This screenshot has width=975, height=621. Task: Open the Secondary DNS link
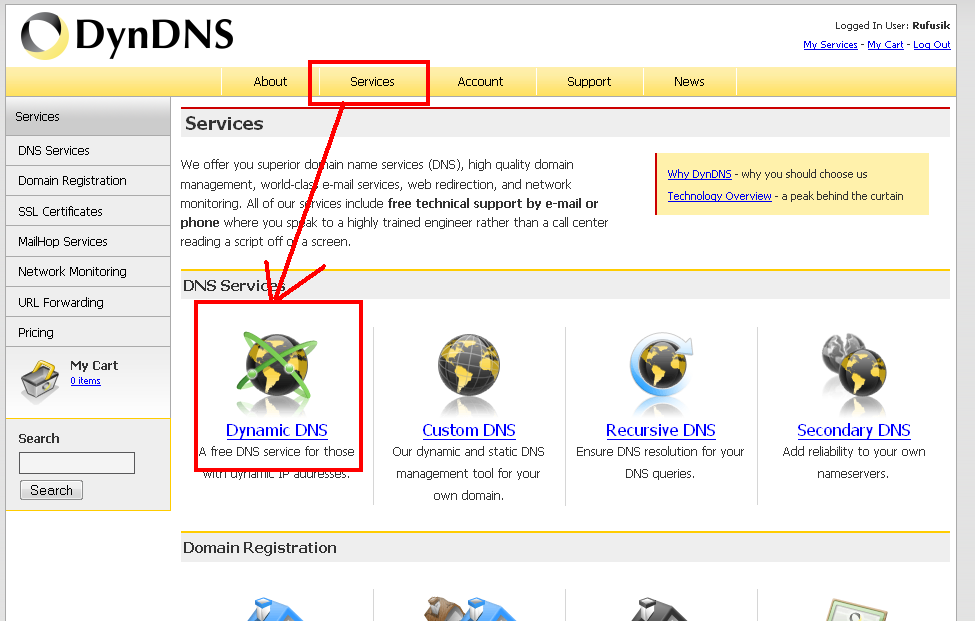tap(854, 430)
